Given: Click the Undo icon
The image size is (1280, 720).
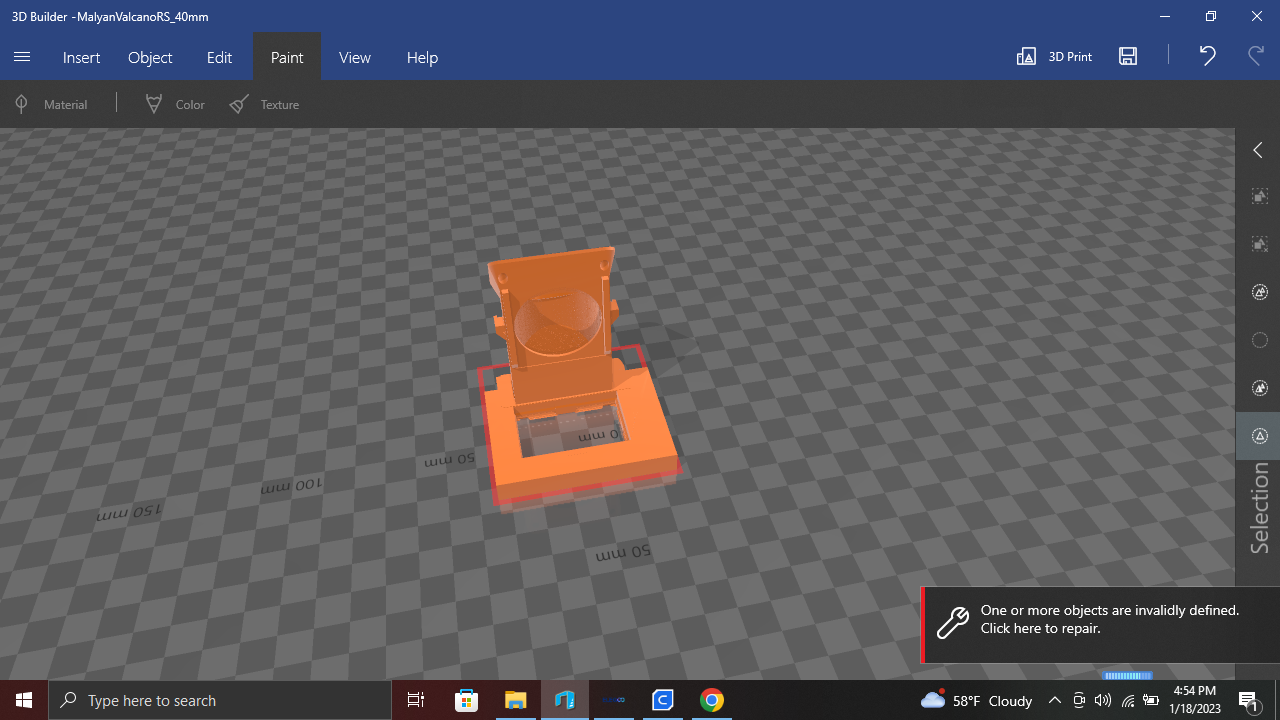Looking at the screenshot, I should [1206, 56].
